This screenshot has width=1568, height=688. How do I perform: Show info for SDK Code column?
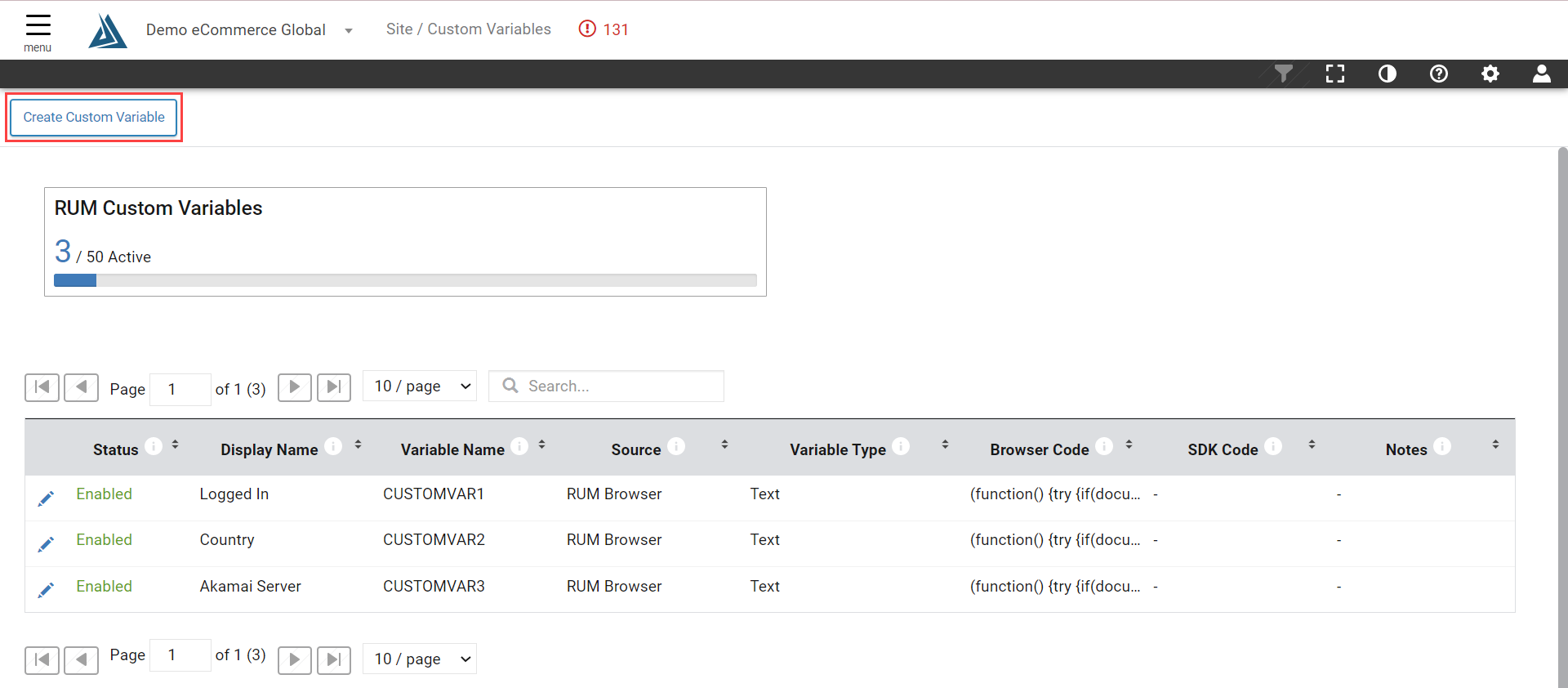coord(1273,446)
